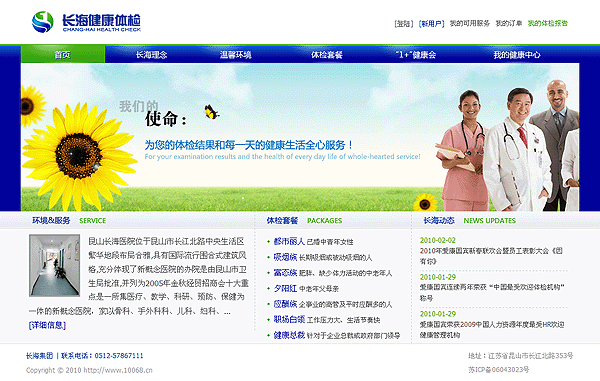Open 我的订单 link

pyautogui.click(x=509, y=23)
